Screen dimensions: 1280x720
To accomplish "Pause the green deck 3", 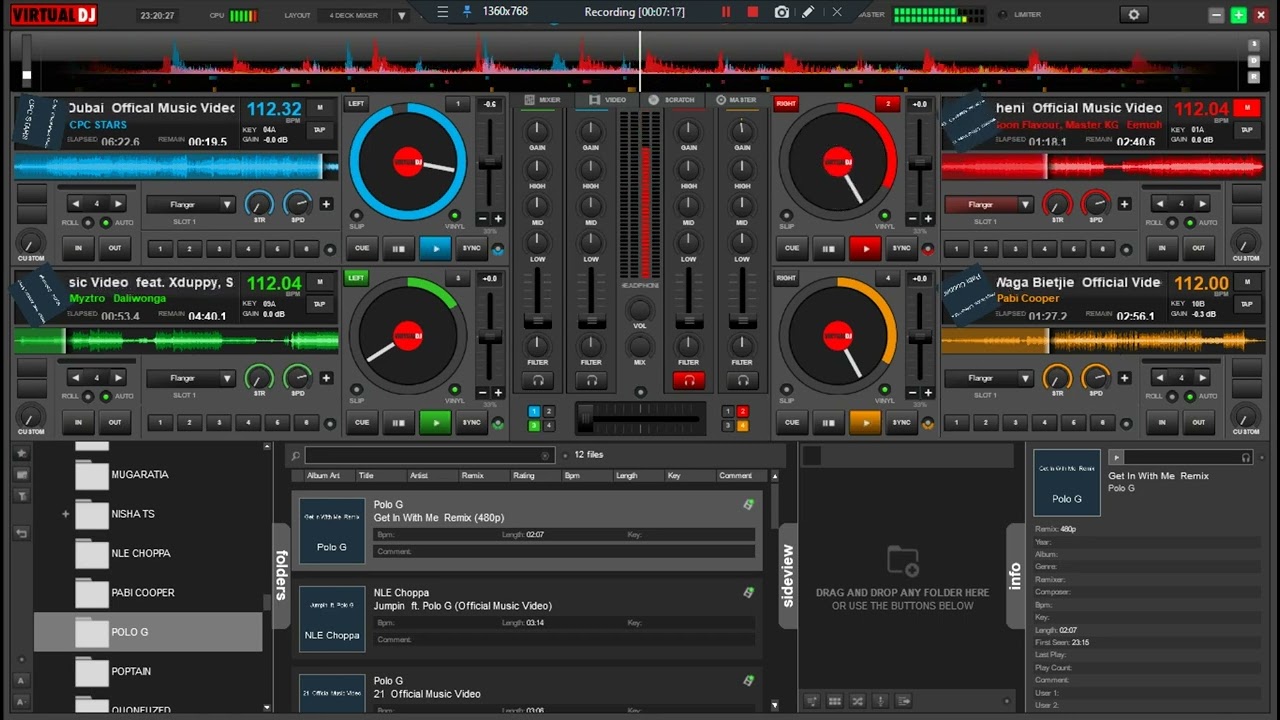I will pyautogui.click(x=399, y=422).
